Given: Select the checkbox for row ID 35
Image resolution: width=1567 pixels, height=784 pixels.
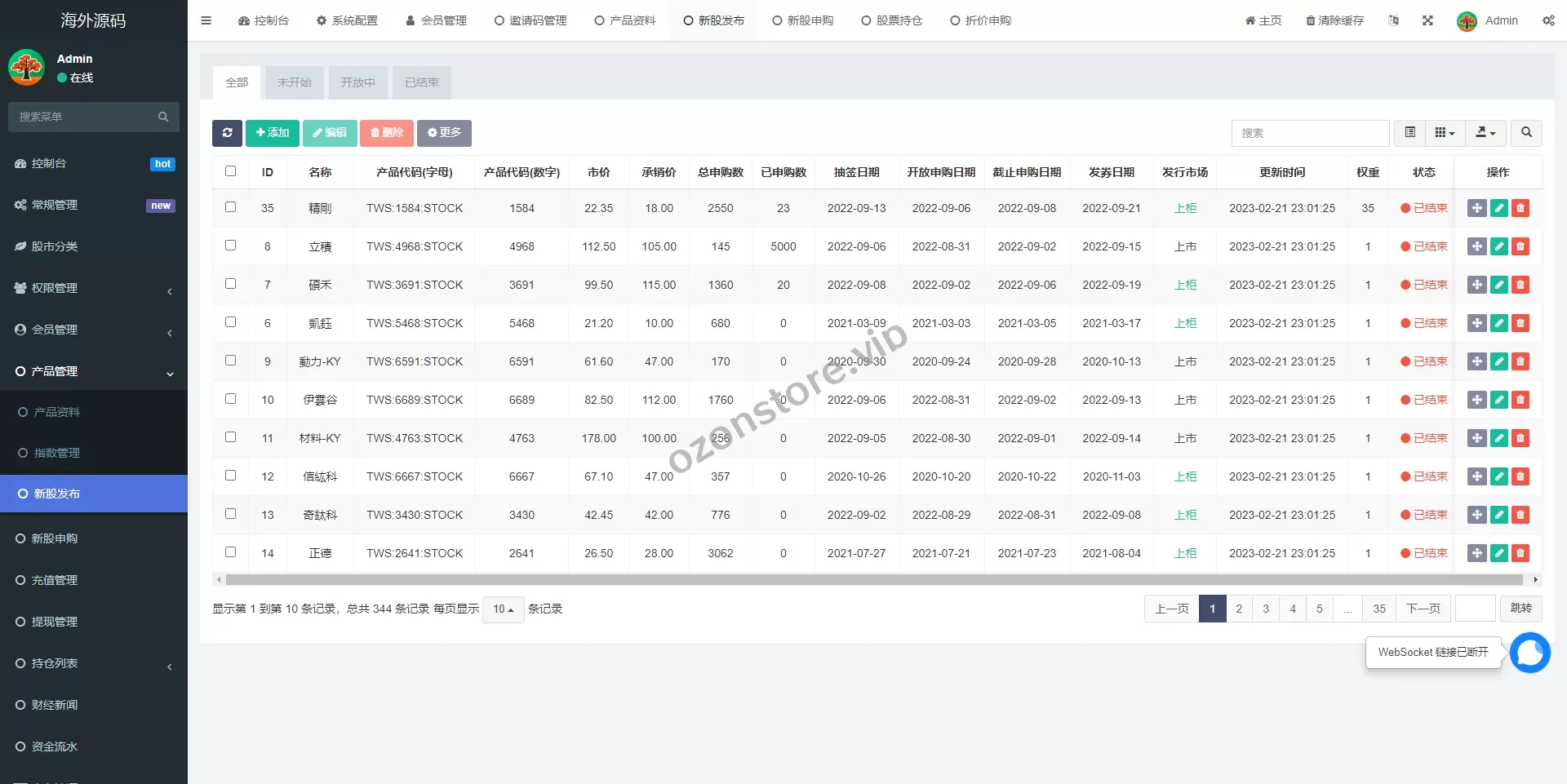Looking at the screenshot, I should pos(230,207).
